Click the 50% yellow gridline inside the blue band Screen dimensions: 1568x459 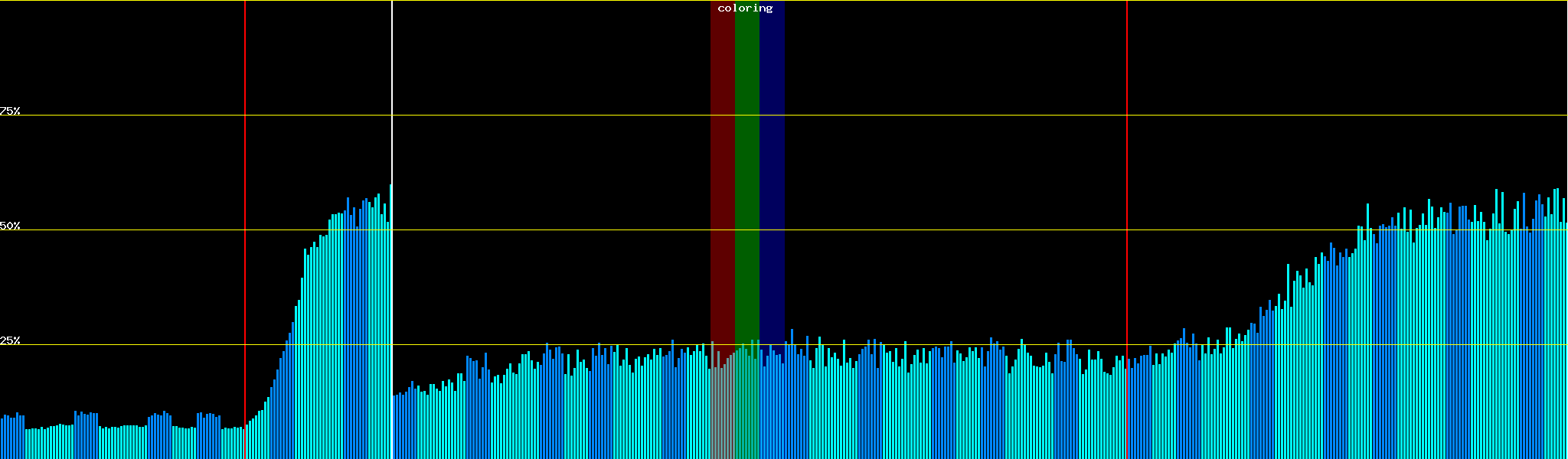coord(772,229)
